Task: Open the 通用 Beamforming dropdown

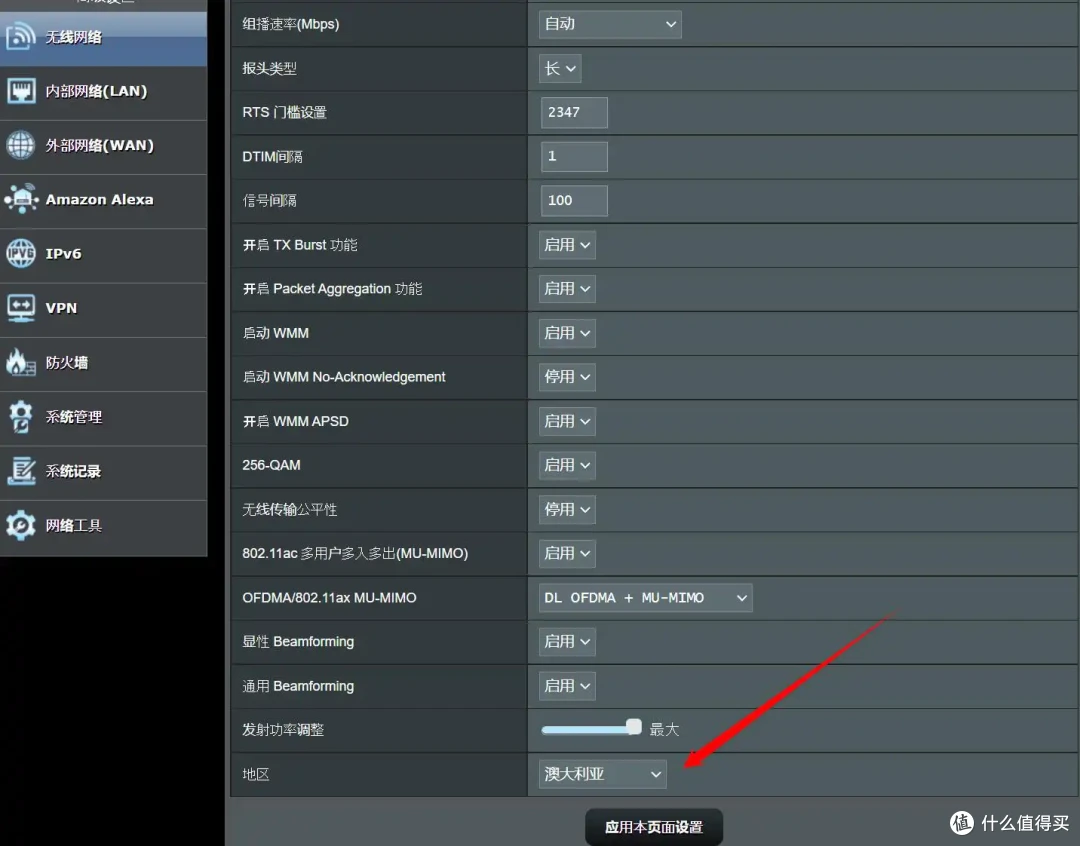Action: click(567, 685)
